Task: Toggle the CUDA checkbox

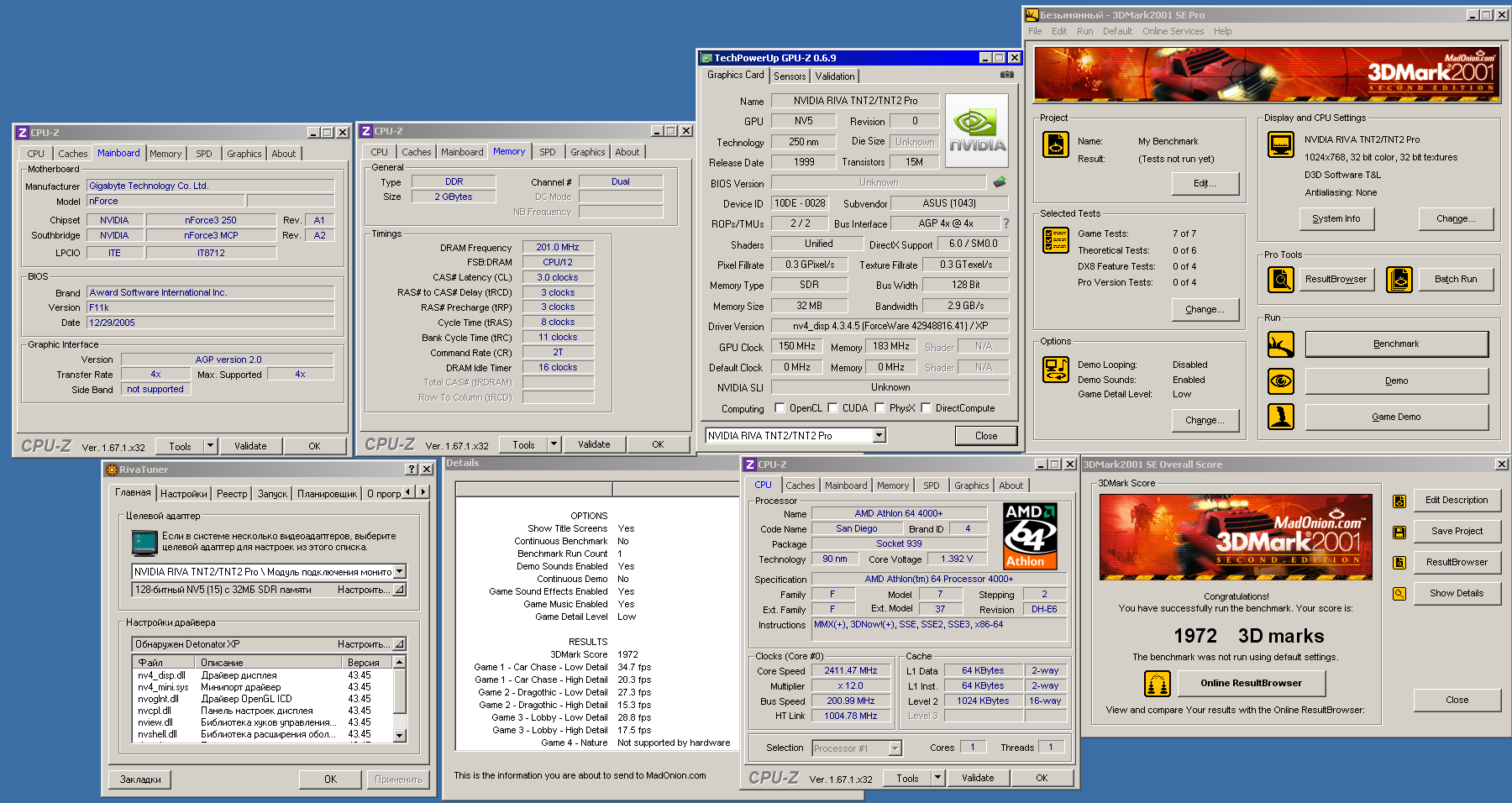Action: (832, 408)
